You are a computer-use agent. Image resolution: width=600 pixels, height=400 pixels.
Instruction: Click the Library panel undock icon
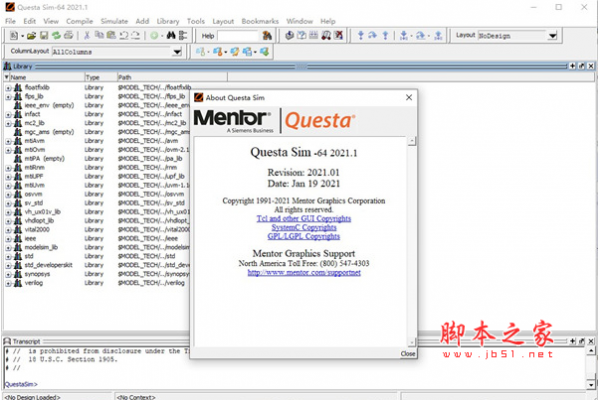(582, 66)
